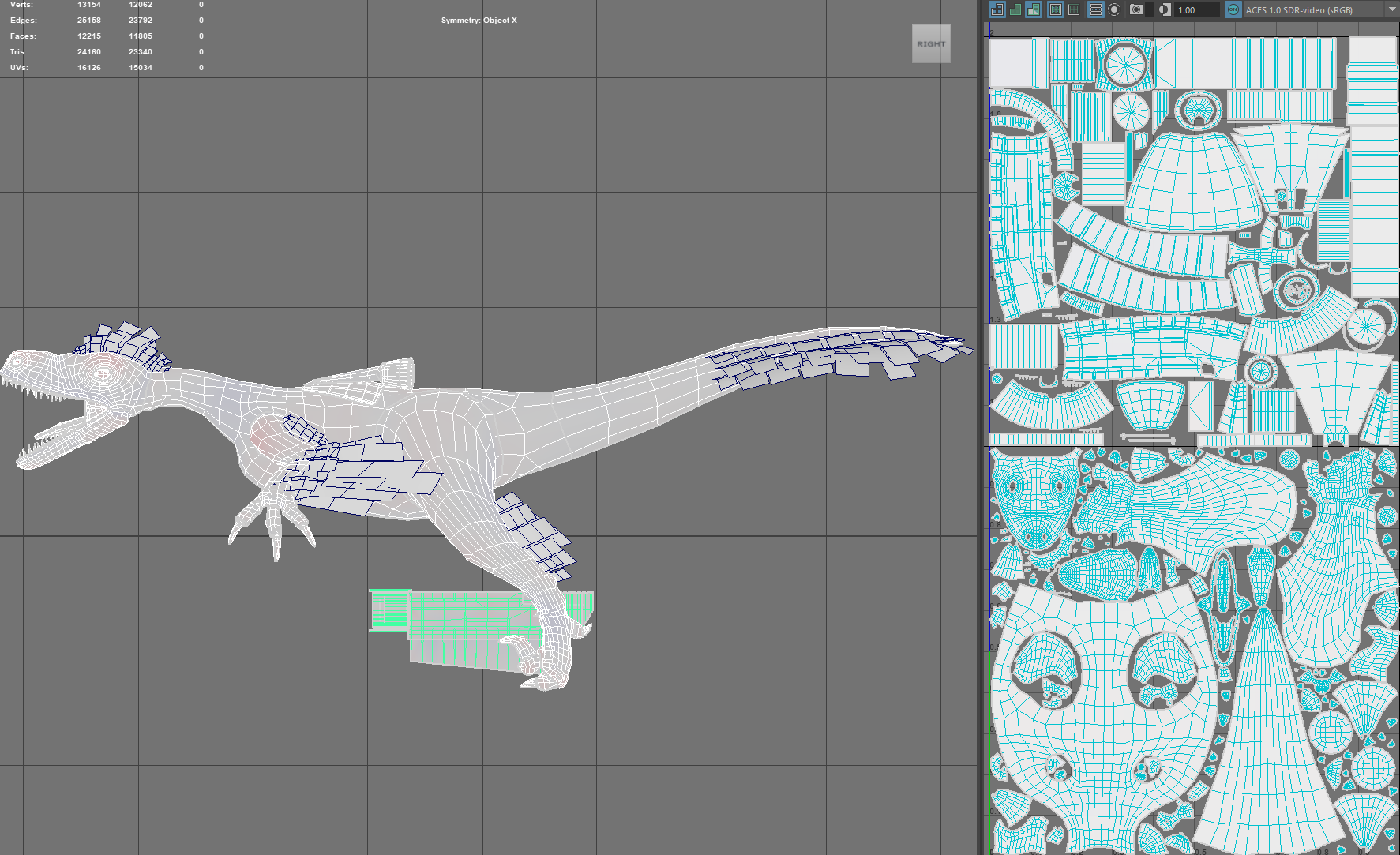
Task: Click the exposure value field 1.00
Action: click(x=1197, y=9)
